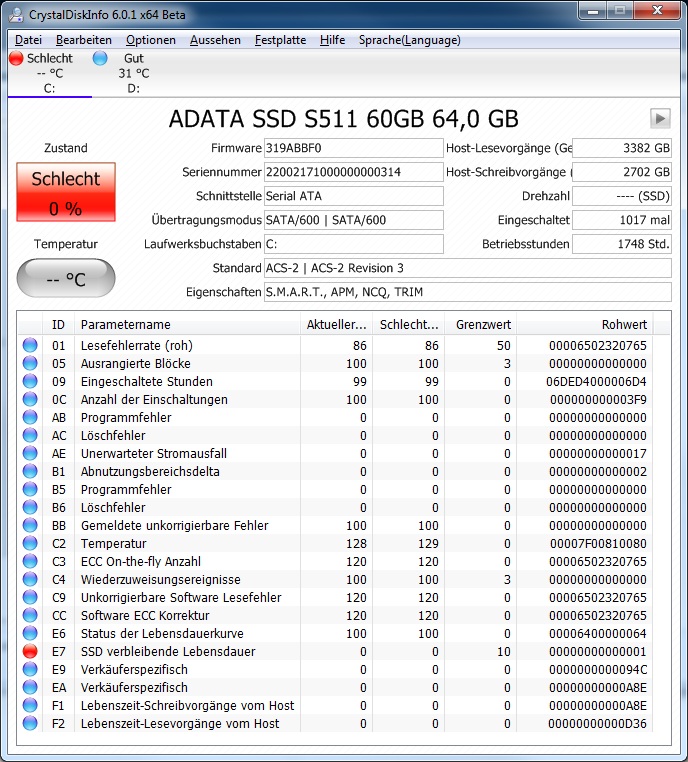The height and width of the screenshot is (762, 688).
Task: Click the ID column header
Action: [58, 324]
